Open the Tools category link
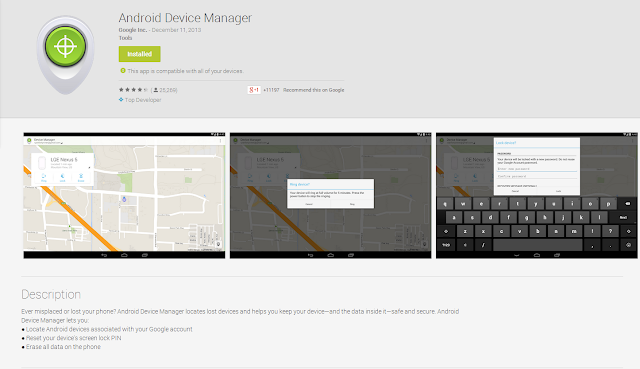Viewport: 640px width, 369px height. tap(125, 38)
